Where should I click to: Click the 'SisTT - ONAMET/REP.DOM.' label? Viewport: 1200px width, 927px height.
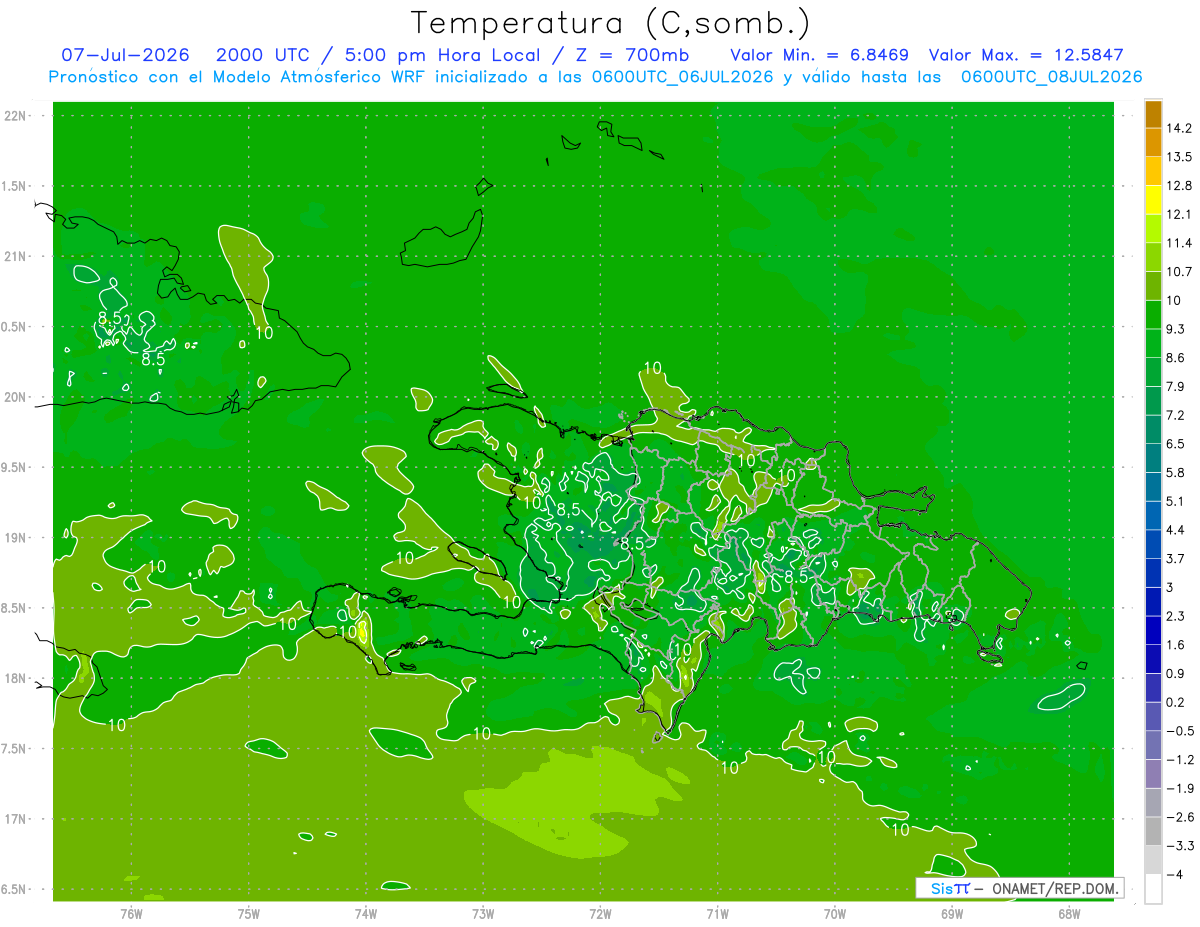(x=1019, y=888)
